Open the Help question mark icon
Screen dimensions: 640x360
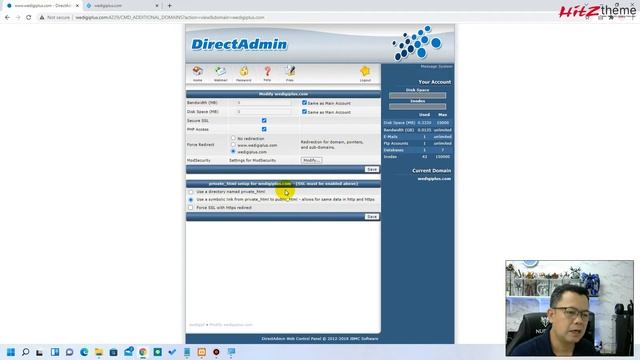[x=267, y=72]
